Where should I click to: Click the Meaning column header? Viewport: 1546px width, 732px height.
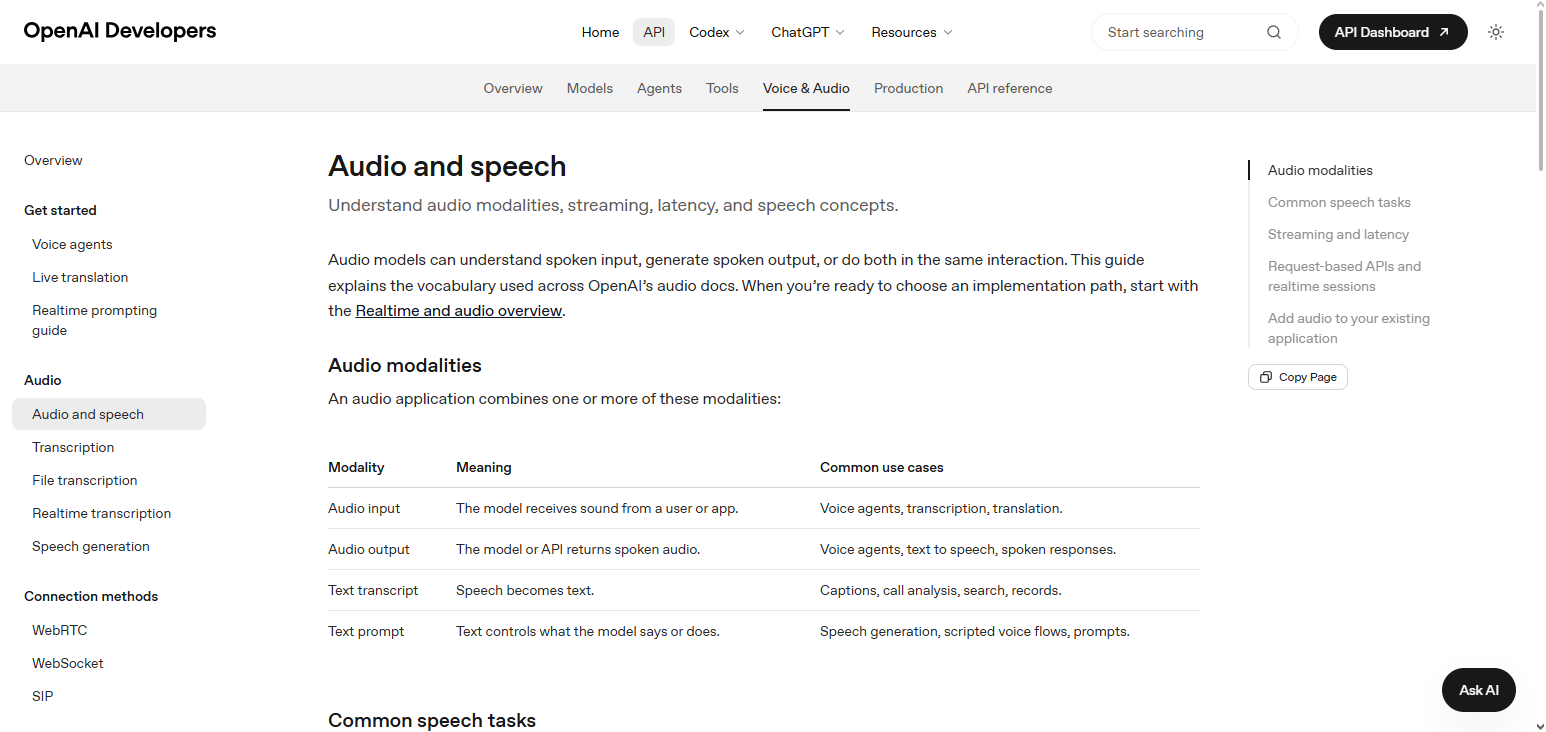[484, 467]
